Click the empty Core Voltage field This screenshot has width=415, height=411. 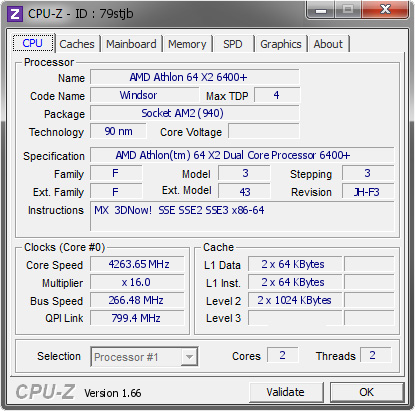264,131
